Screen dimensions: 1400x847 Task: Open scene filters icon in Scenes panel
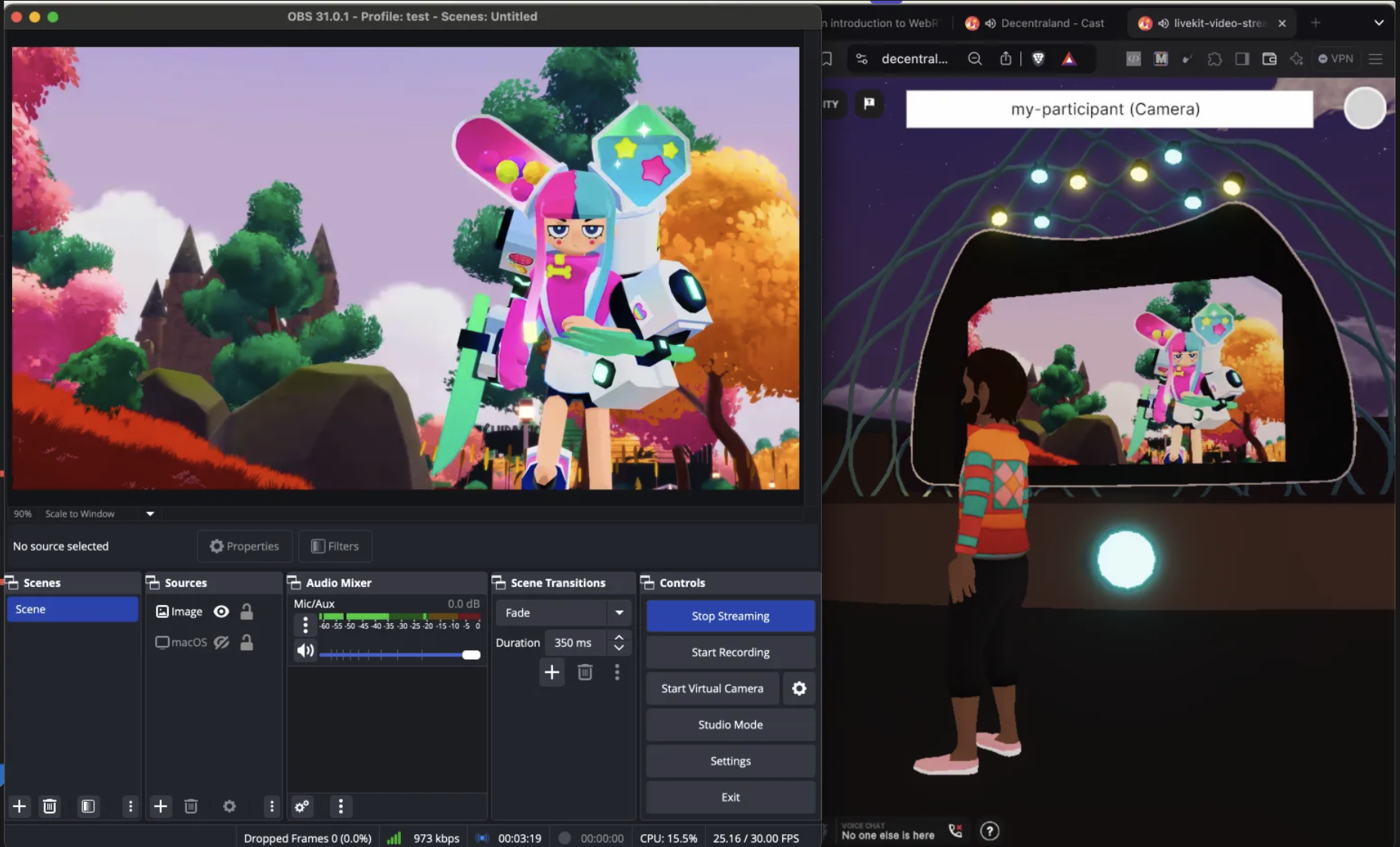[x=88, y=806]
